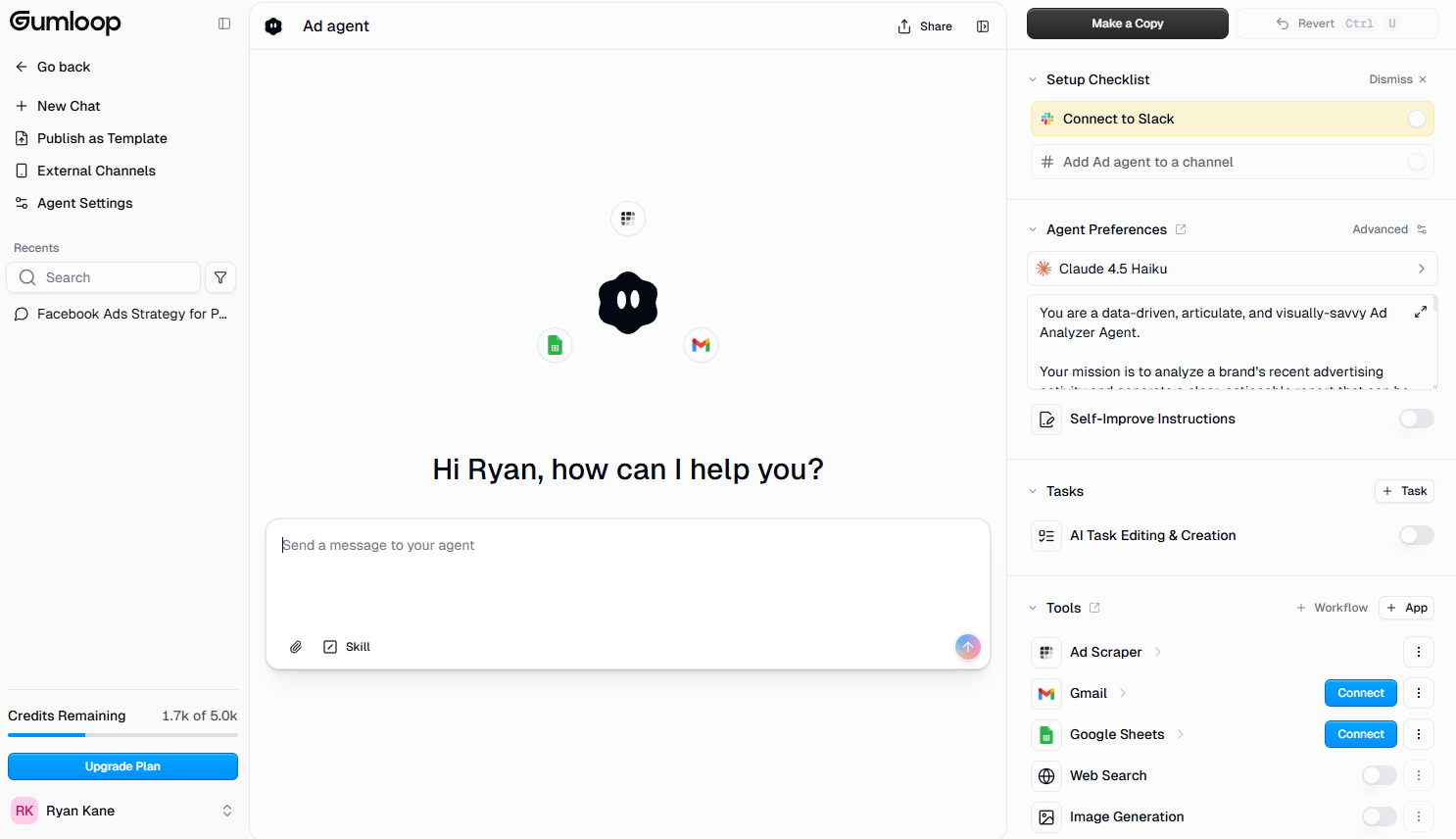Viewport: 1456px width, 839px height.
Task: Click the Image Generation tool icon
Action: click(x=1045, y=816)
